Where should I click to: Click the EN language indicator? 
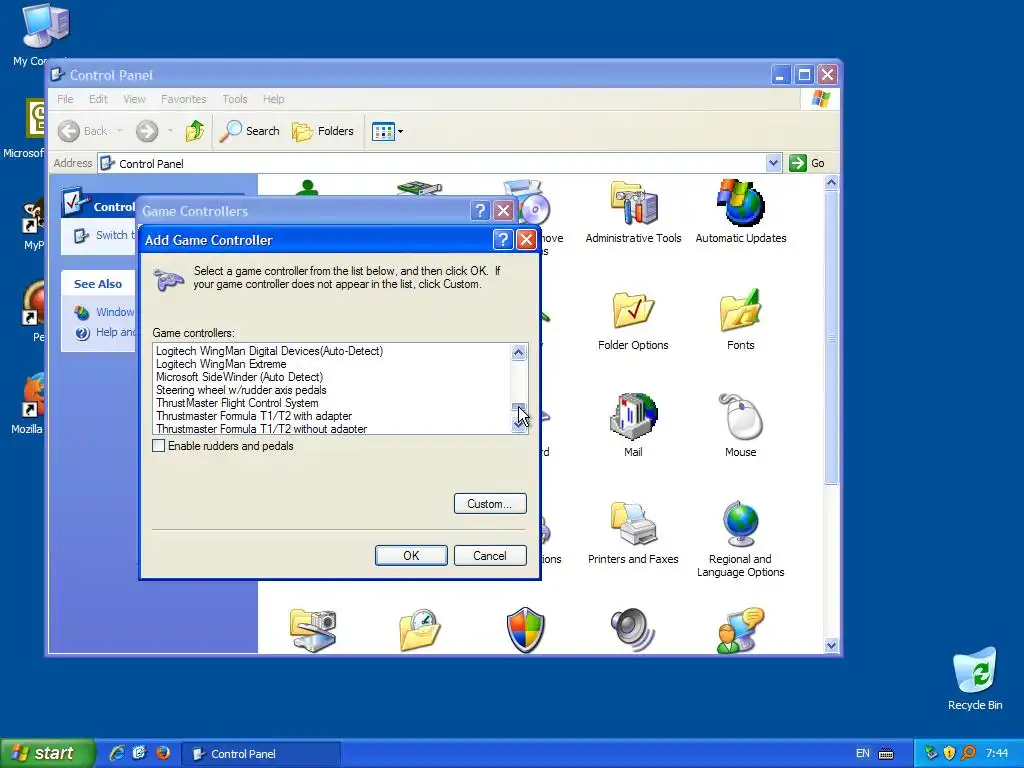862,753
